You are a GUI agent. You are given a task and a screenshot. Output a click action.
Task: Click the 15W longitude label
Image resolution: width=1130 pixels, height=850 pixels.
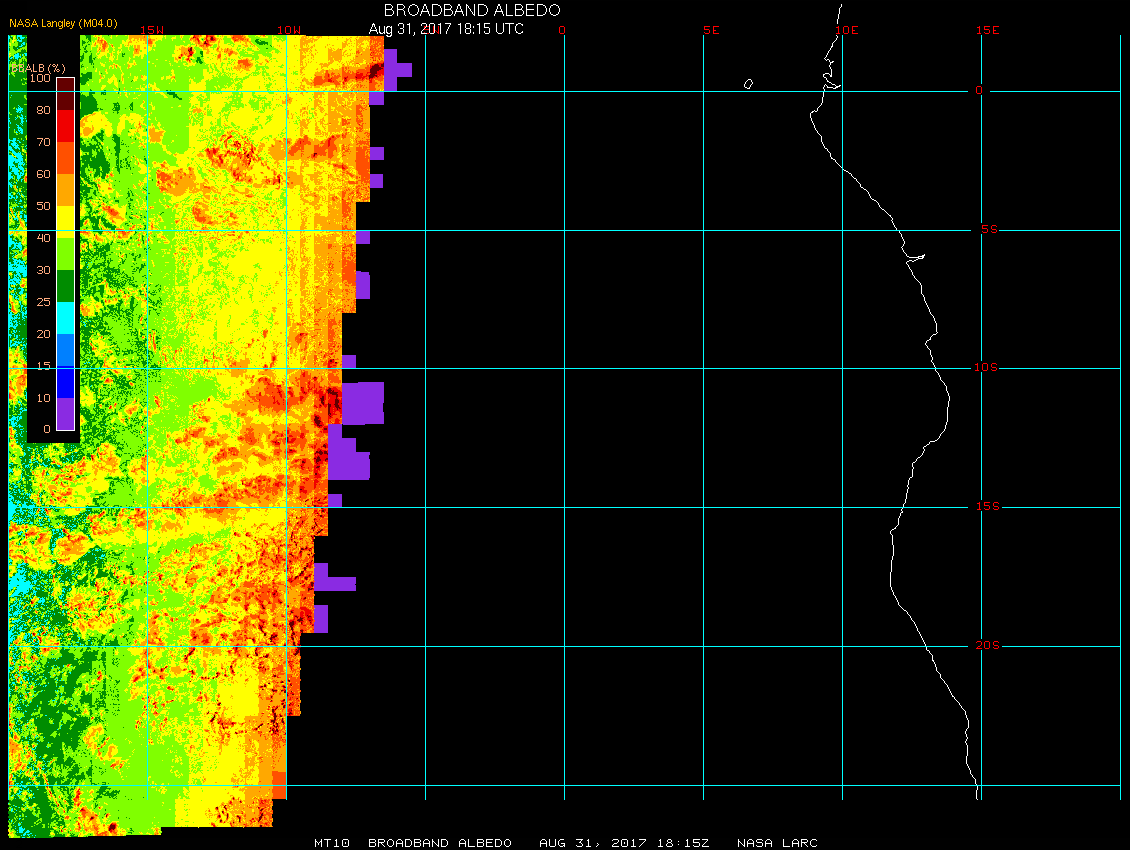[x=152, y=30]
